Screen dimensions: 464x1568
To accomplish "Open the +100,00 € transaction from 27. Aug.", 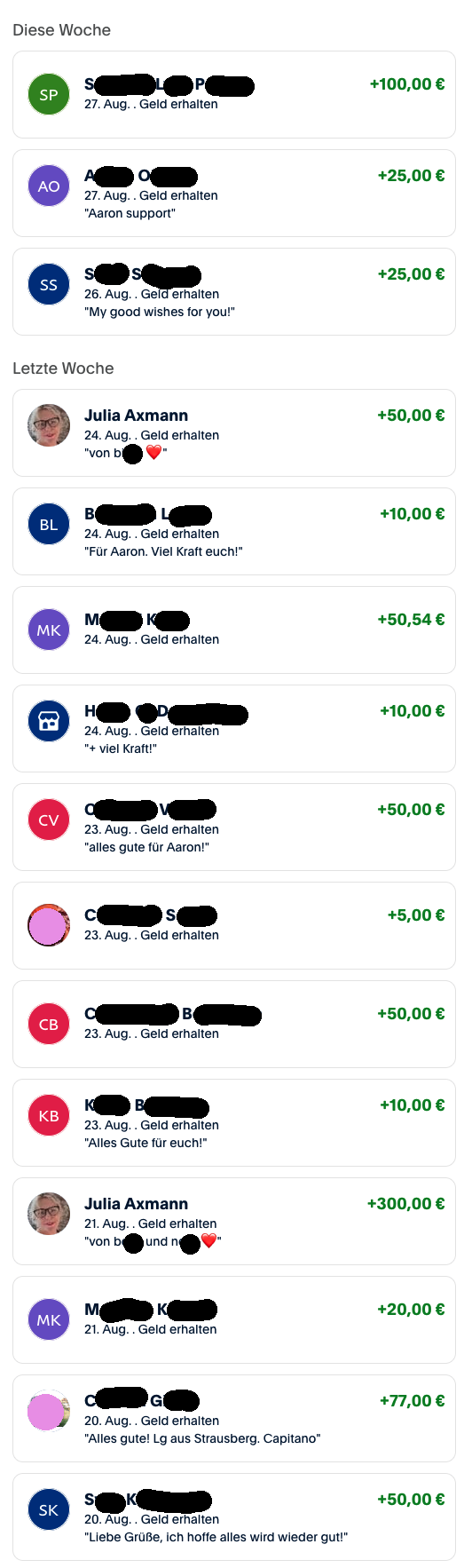I will pos(234,94).
